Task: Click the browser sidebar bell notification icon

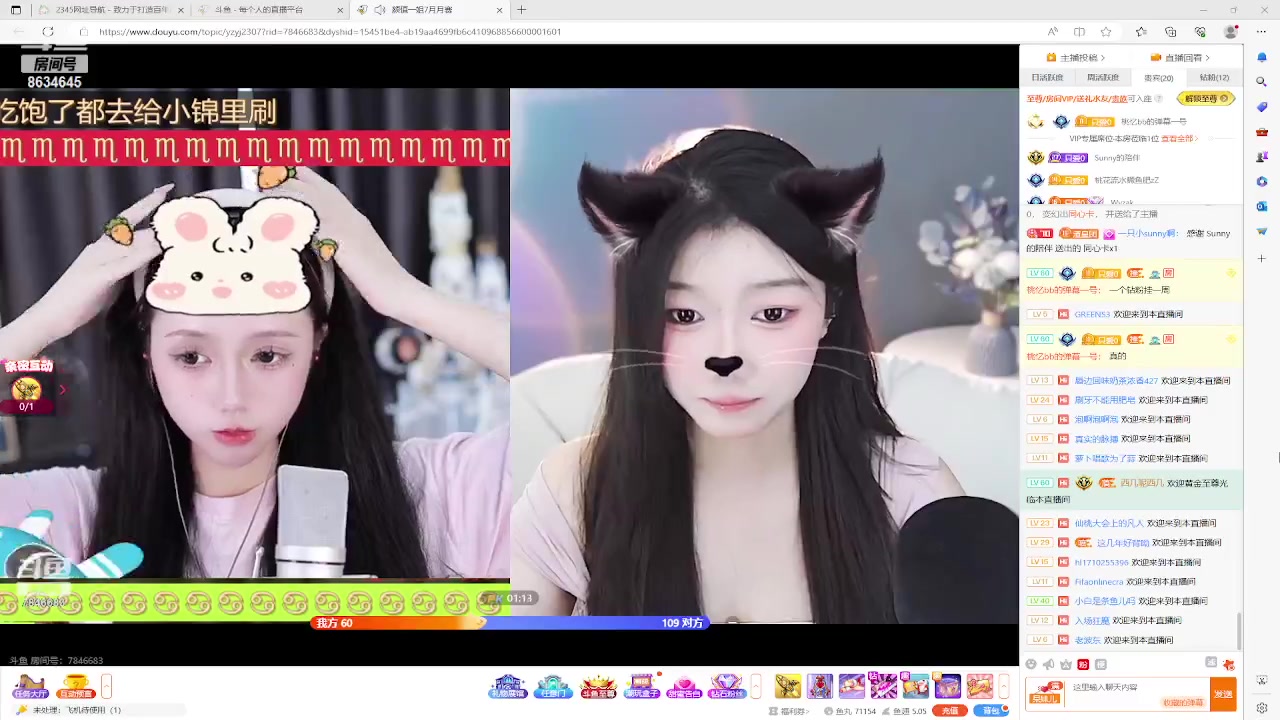Action: [x=1262, y=57]
